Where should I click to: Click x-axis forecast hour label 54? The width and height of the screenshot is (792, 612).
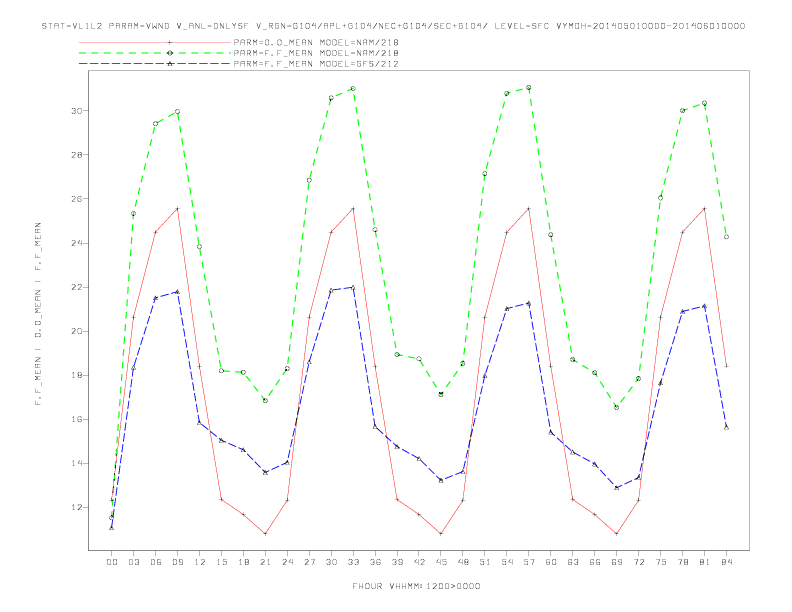507,562
